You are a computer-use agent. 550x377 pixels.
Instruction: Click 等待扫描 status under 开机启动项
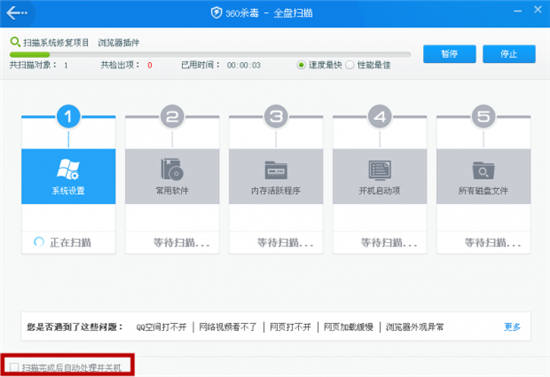[389, 242]
